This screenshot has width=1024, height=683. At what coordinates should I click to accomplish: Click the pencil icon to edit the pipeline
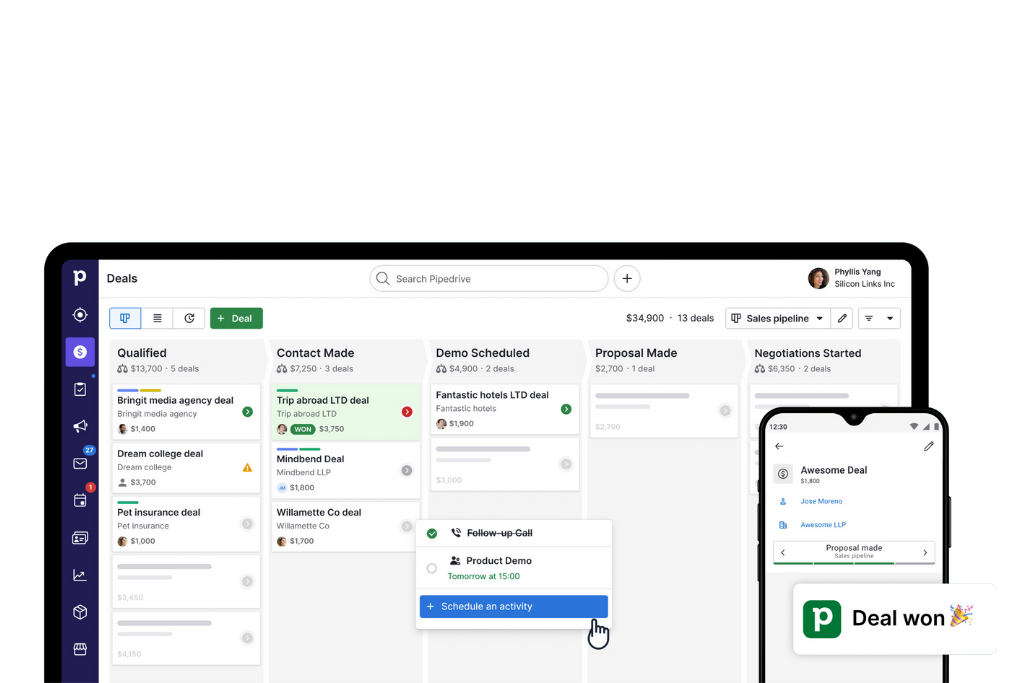pyautogui.click(x=841, y=318)
